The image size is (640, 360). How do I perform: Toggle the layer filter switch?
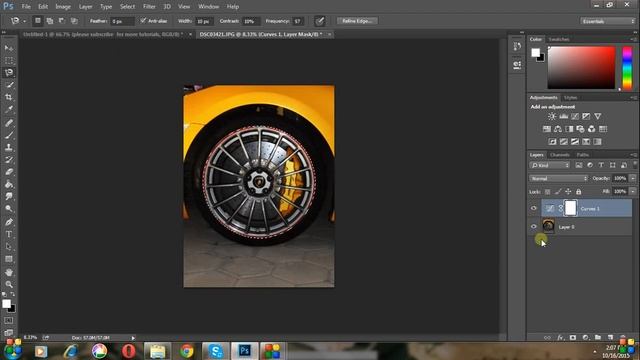635,164
